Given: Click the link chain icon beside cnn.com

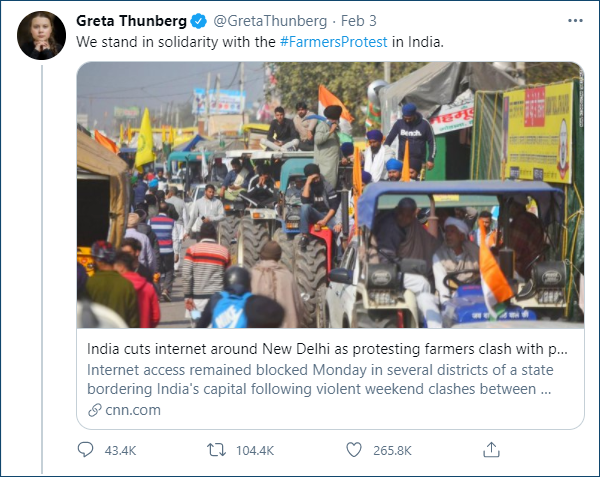Looking at the screenshot, I should (95, 410).
